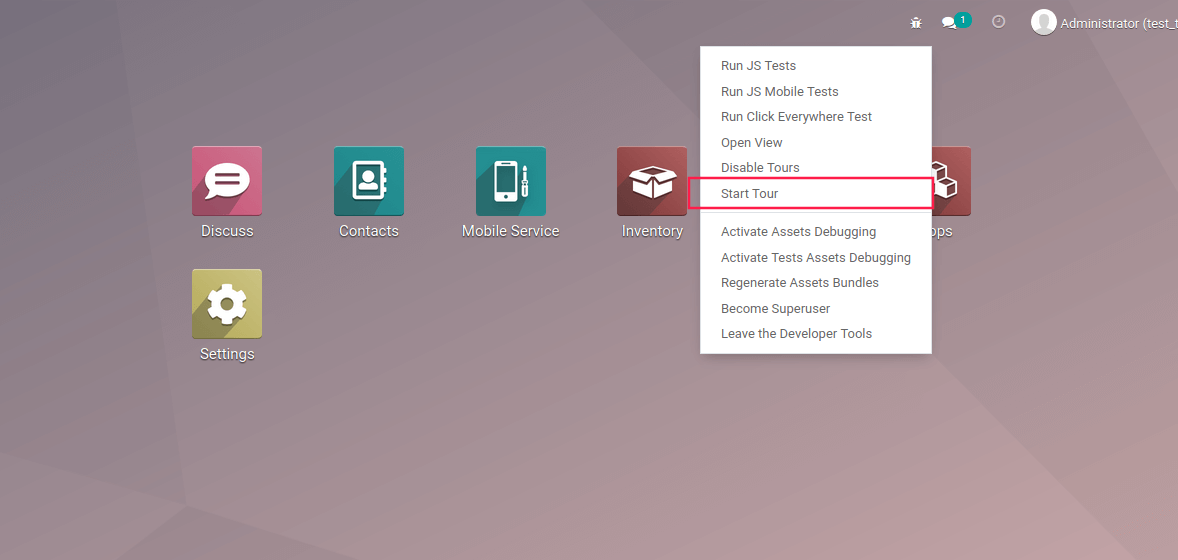Open the Settings gear app icon
The image size is (1178, 560).
click(x=227, y=304)
